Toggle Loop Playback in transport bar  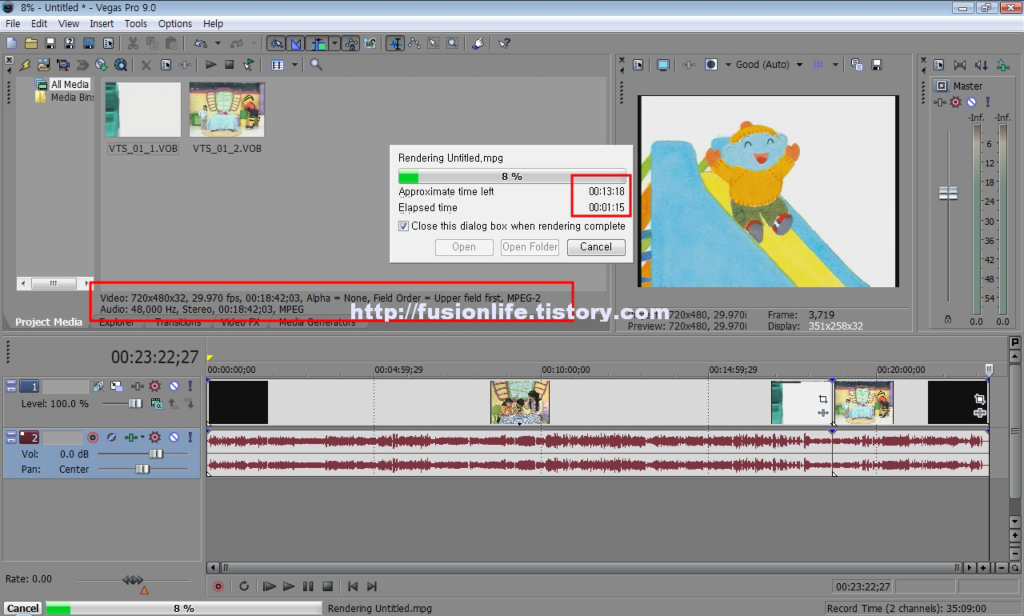coord(244,587)
